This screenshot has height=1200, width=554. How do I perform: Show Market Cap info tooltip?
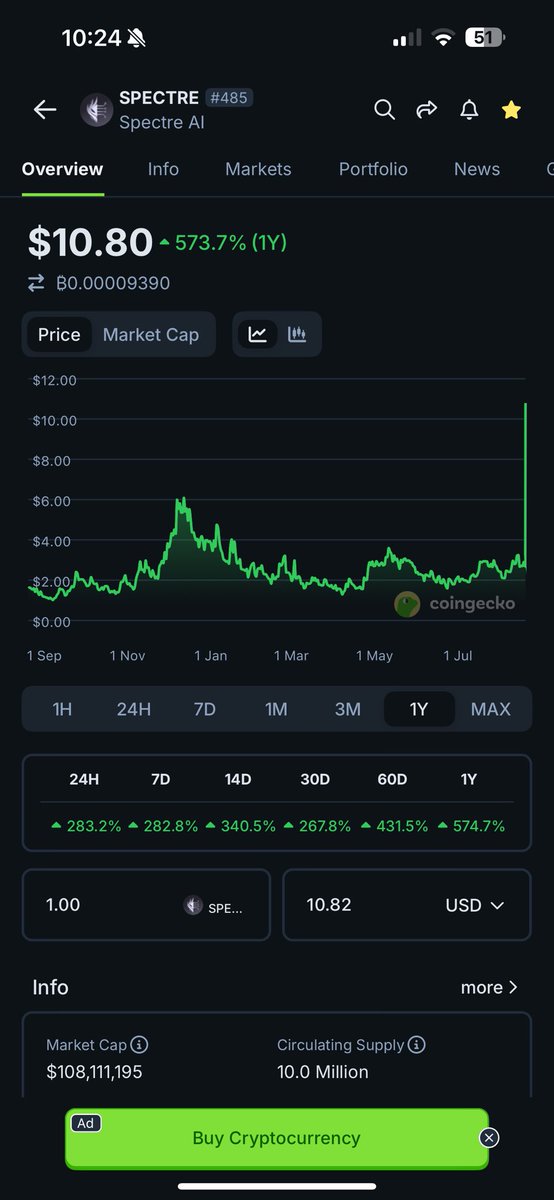(x=140, y=1045)
